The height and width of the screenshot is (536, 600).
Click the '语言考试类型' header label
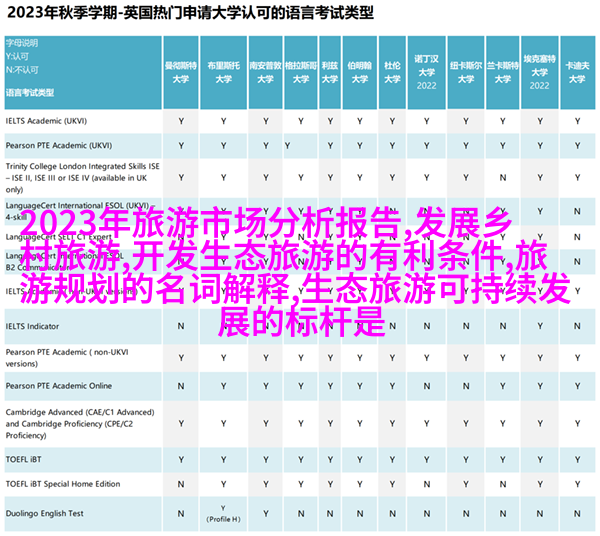coord(30,93)
